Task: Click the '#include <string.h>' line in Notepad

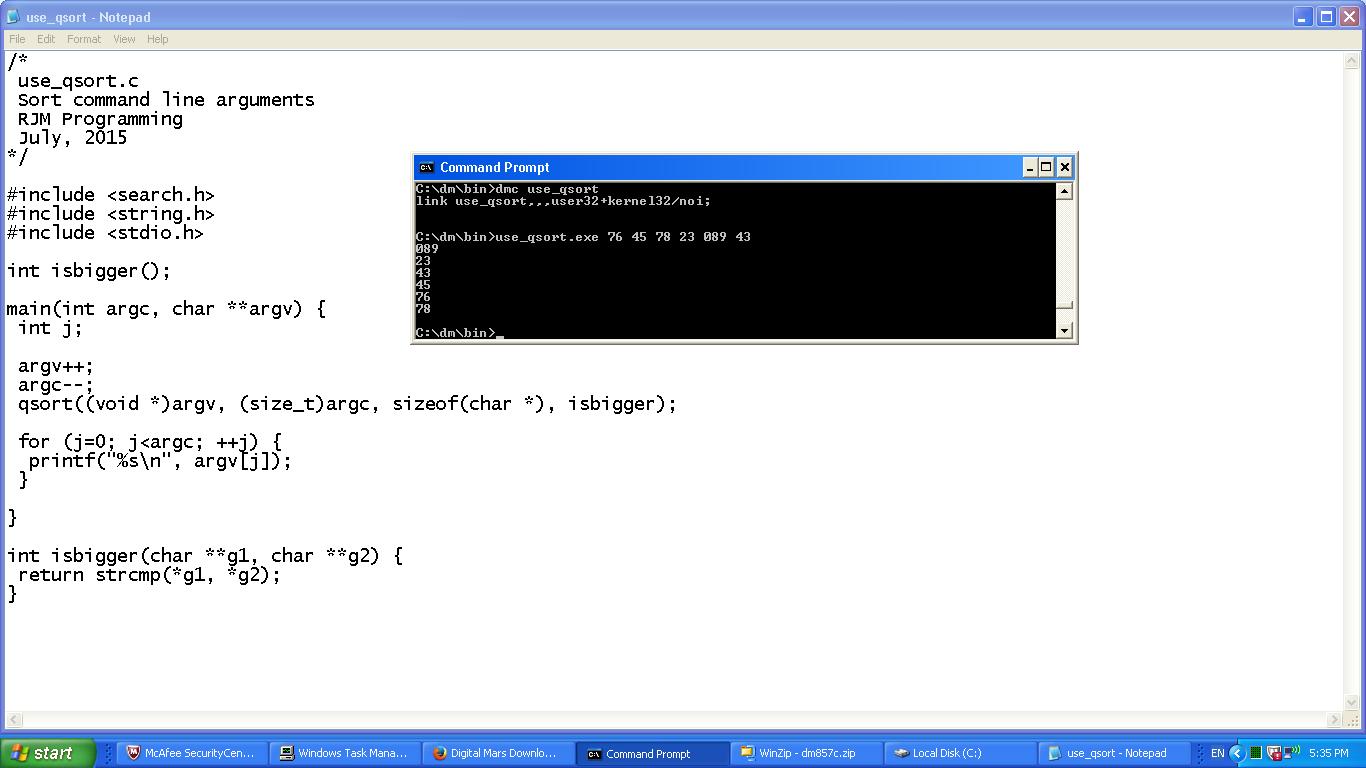Action: (x=110, y=214)
